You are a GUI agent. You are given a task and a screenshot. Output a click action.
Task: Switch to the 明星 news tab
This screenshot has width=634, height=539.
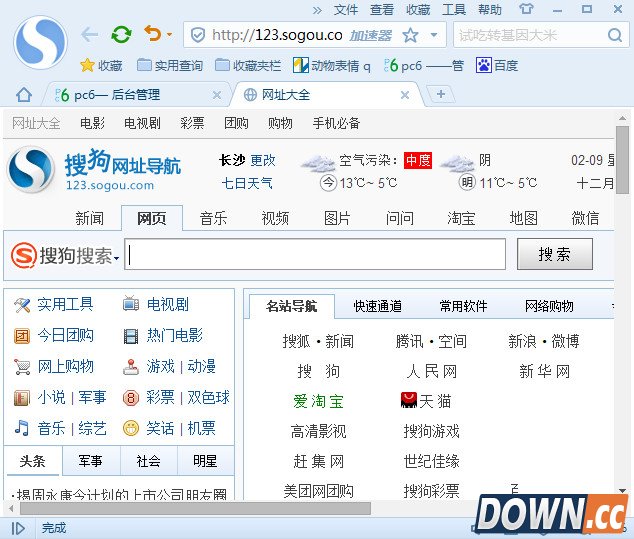205,461
